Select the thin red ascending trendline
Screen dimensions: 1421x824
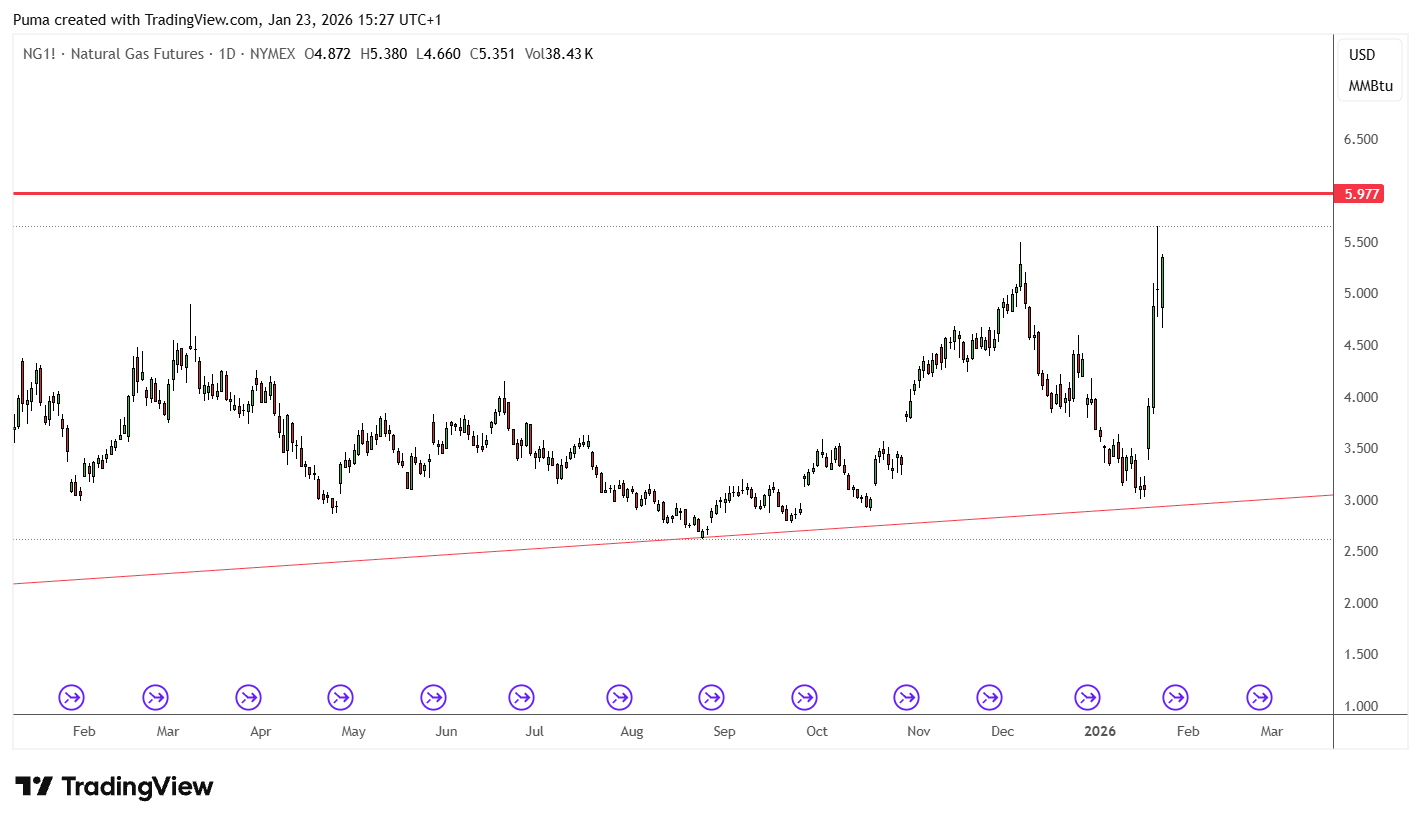tap(673, 539)
